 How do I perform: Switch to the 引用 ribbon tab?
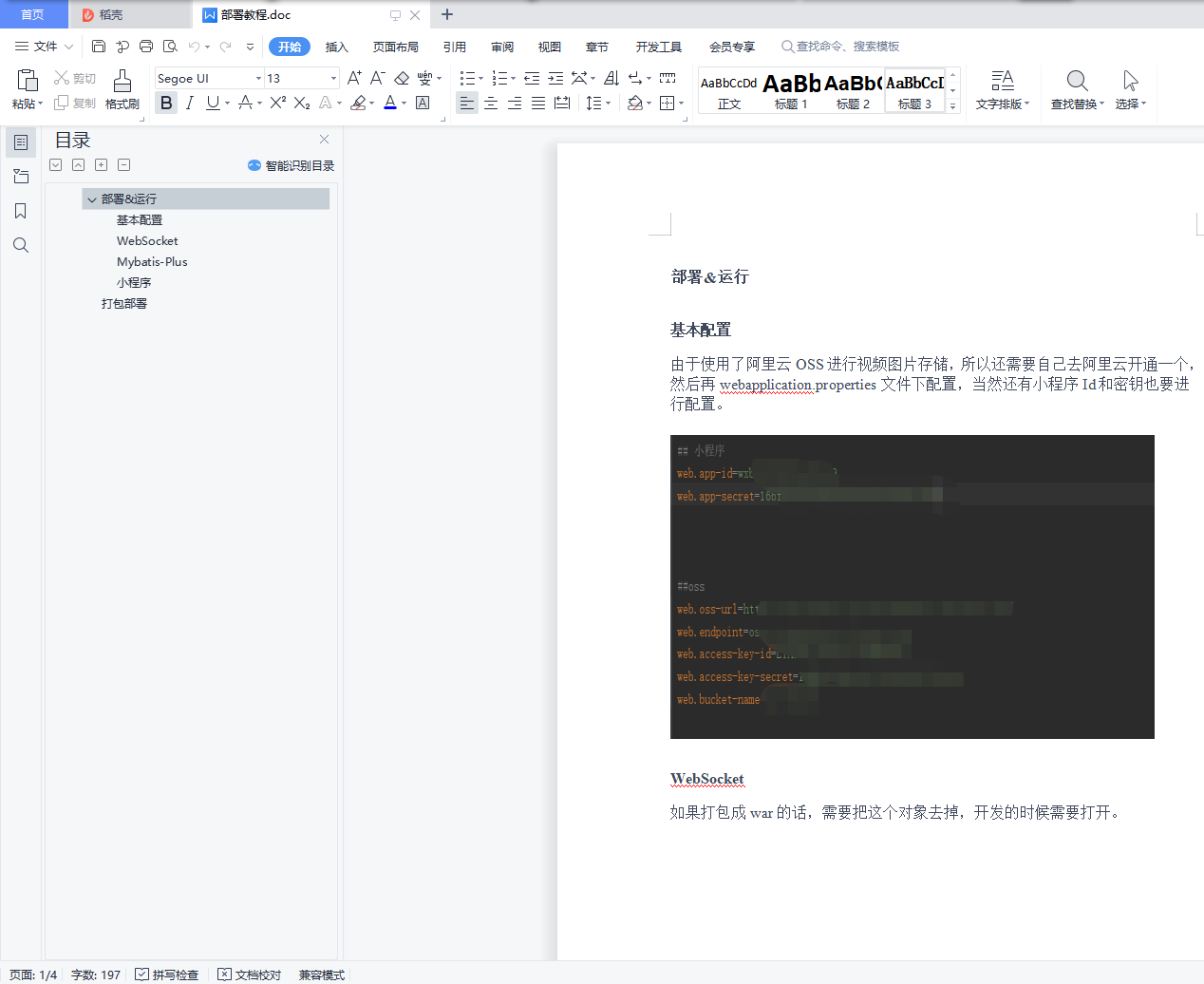coord(455,47)
